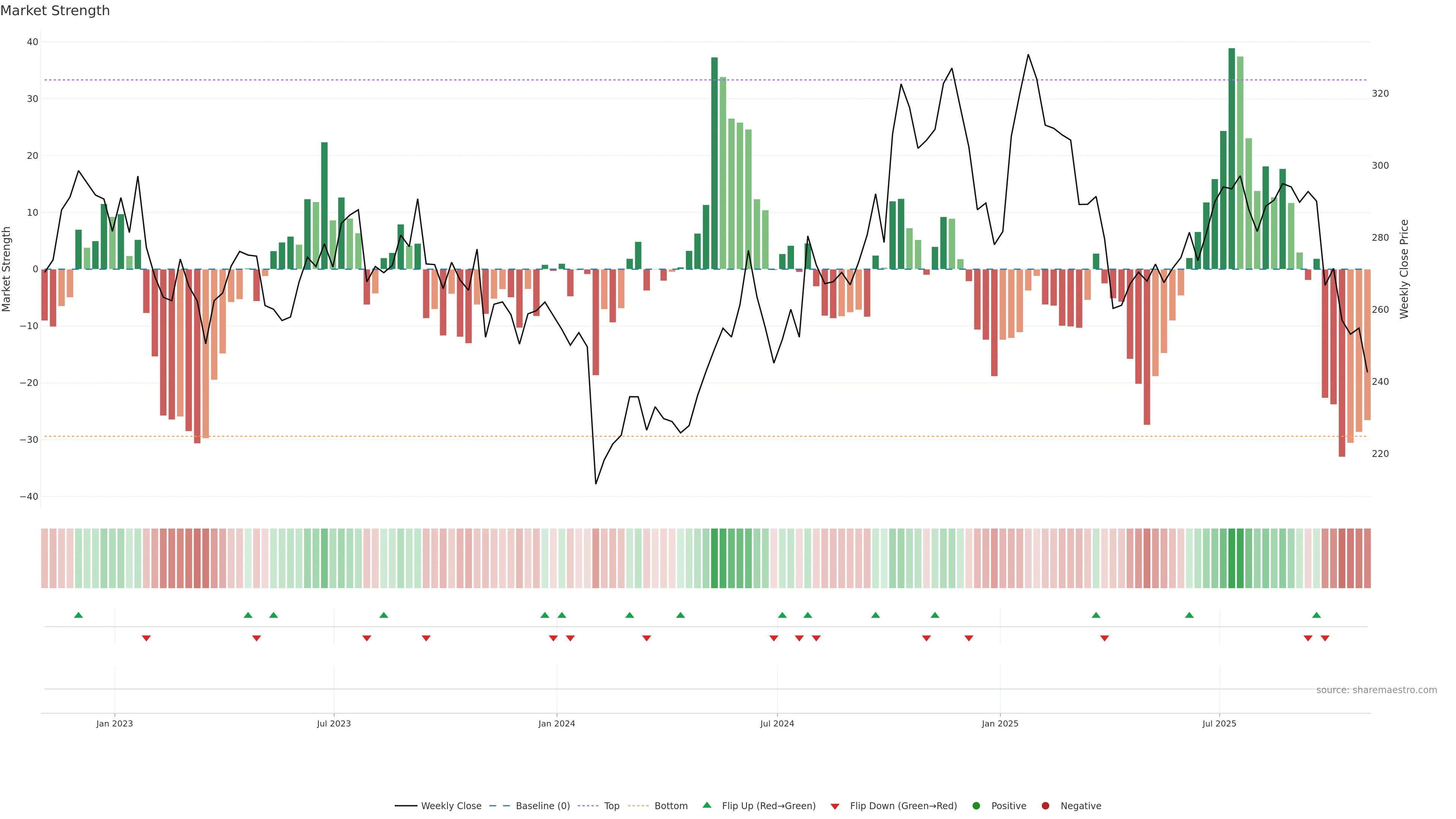
Task: Select the rightmost green flip-up triangle marker
Action: click(1316, 615)
